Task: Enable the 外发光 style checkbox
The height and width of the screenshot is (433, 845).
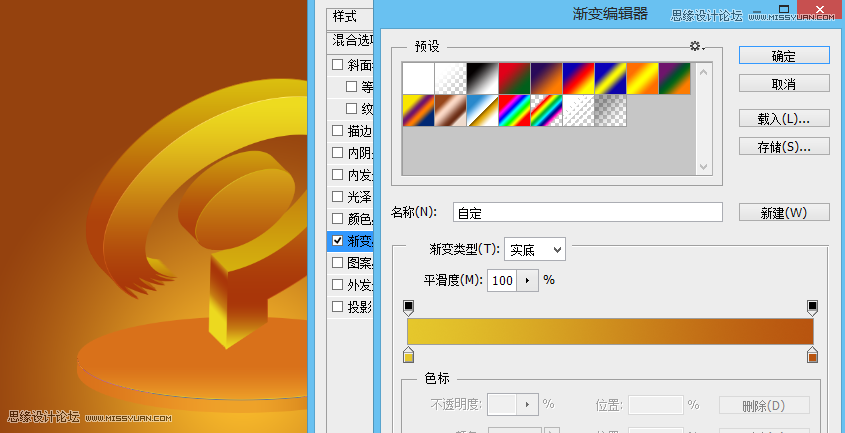Action: coord(337,284)
